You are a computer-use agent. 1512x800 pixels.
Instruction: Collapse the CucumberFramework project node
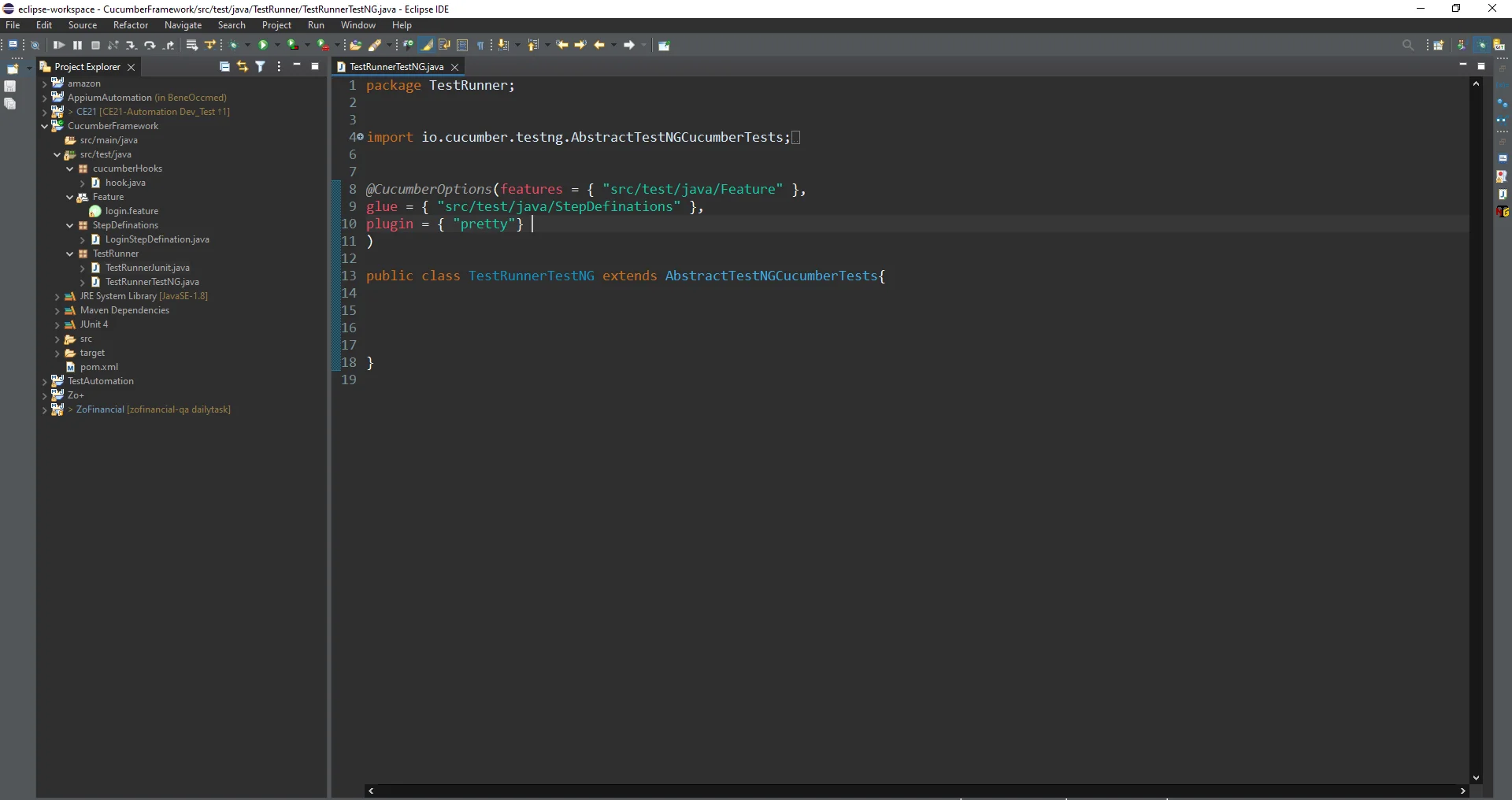(45, 126)
